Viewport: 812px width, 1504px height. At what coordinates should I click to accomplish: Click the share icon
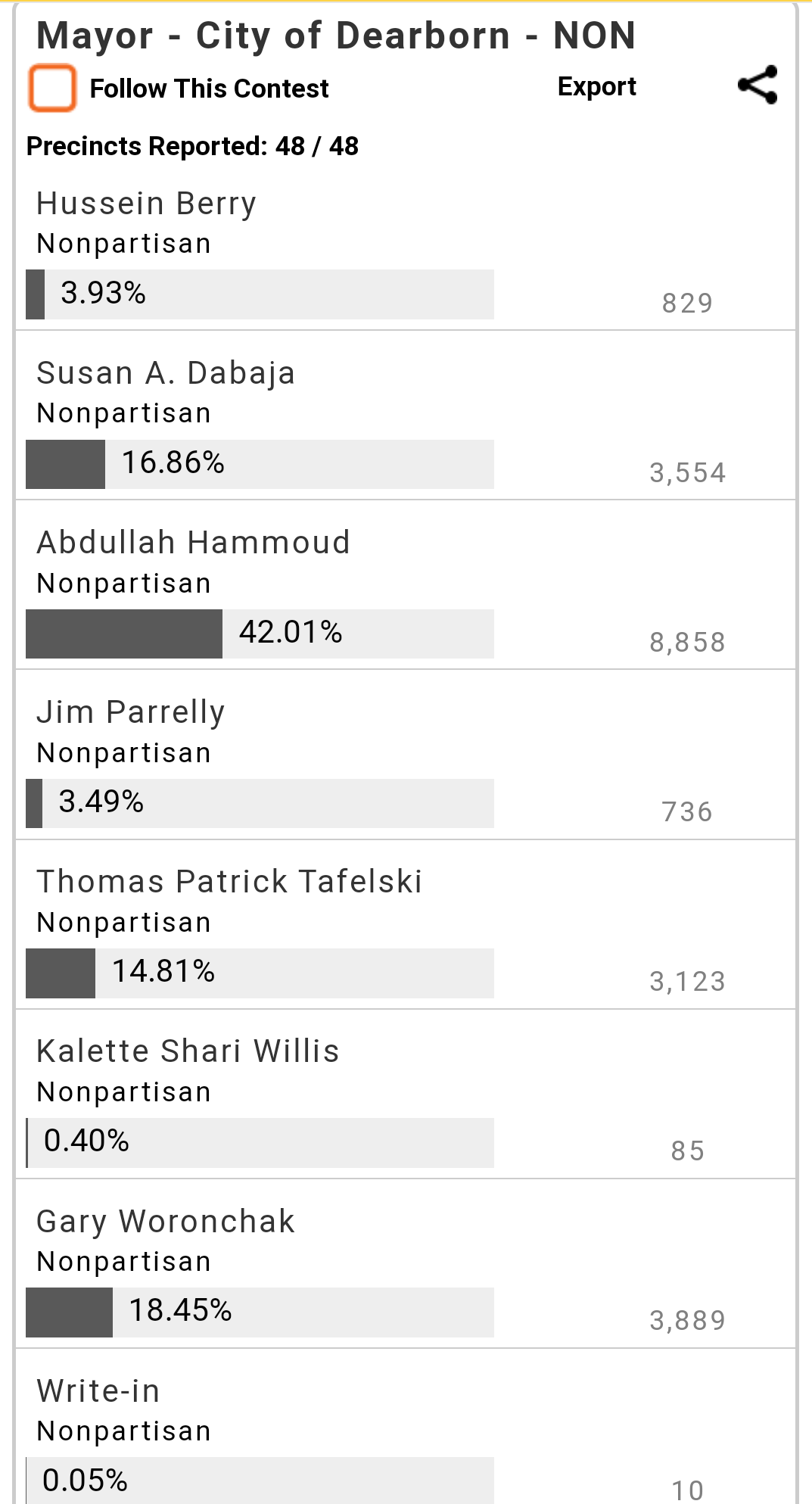(758, 85)
